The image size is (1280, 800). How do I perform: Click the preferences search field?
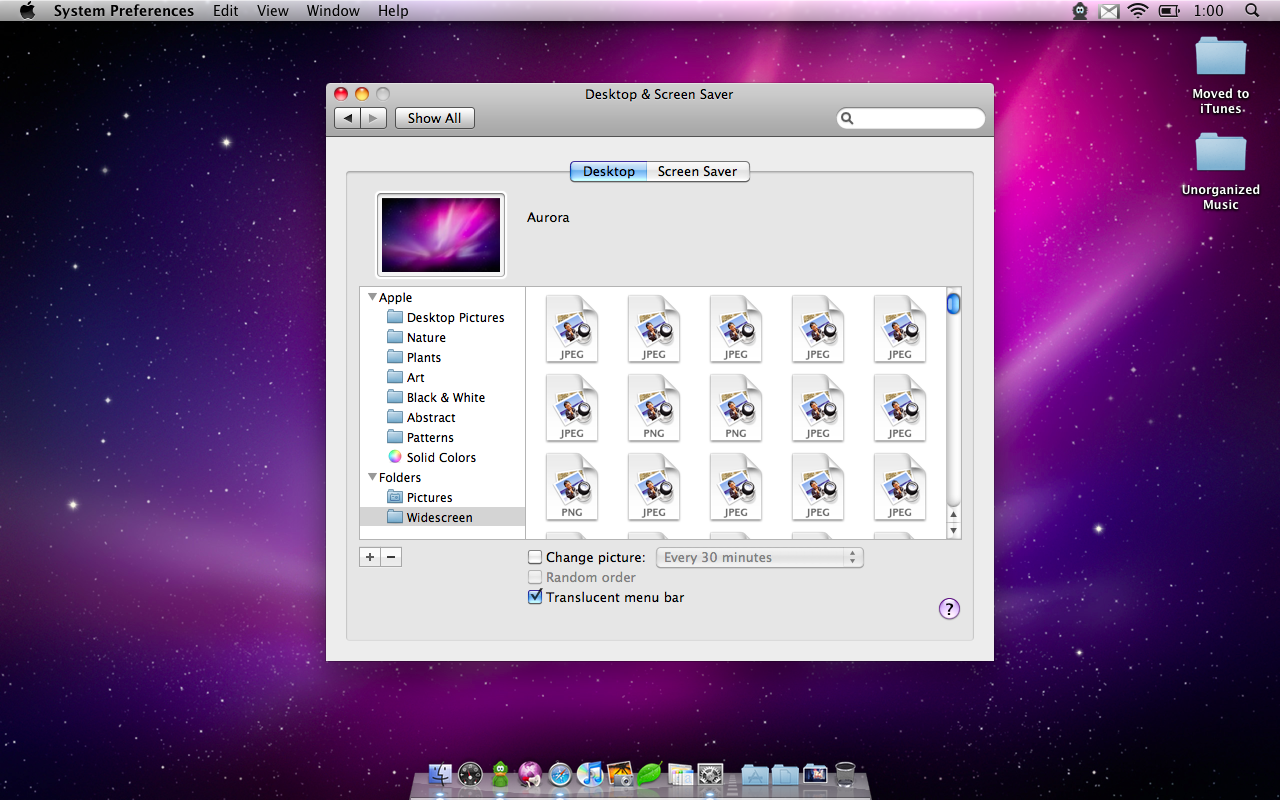point(911,118)
